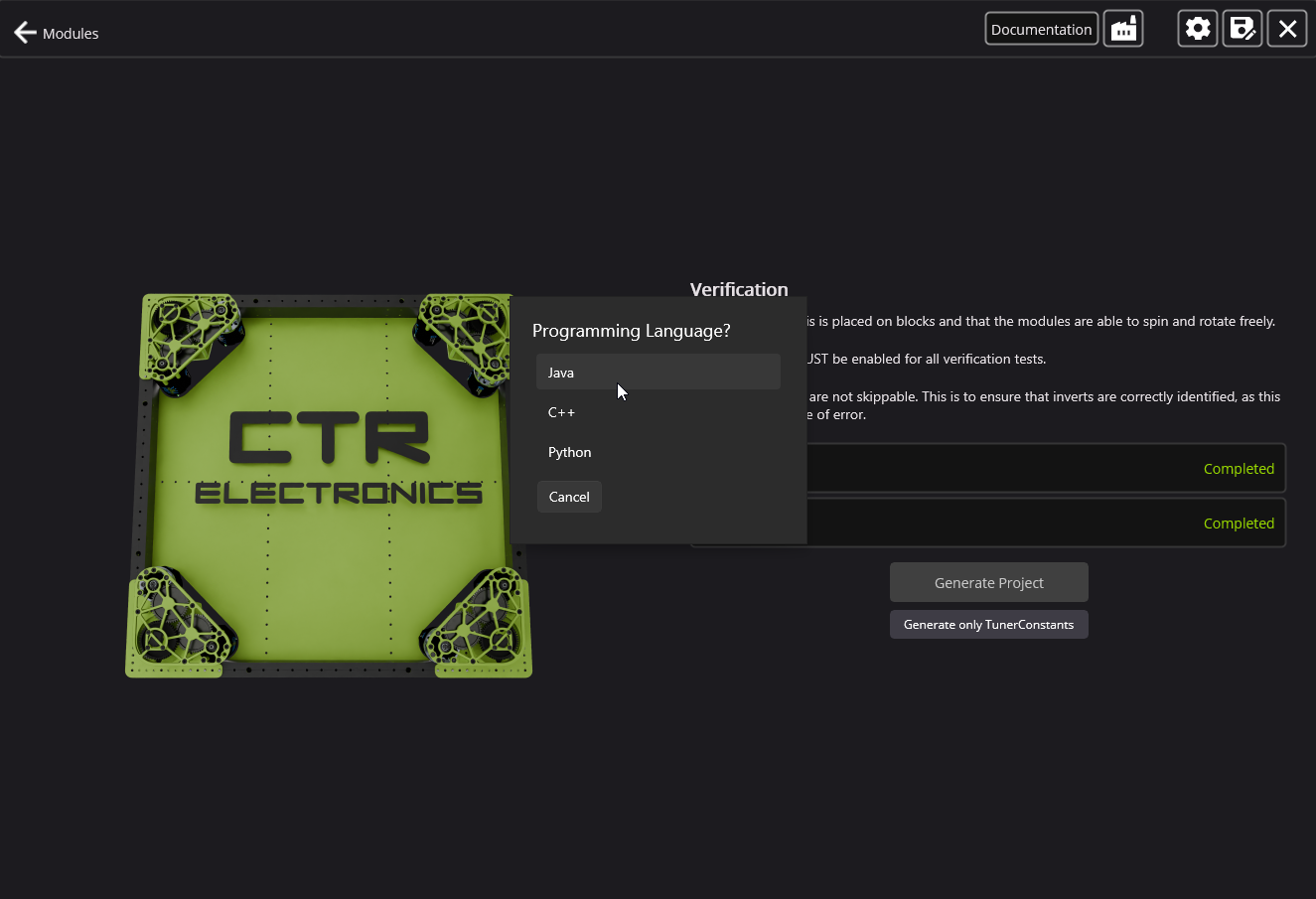Choose Java as programming language

pos(658,373)
